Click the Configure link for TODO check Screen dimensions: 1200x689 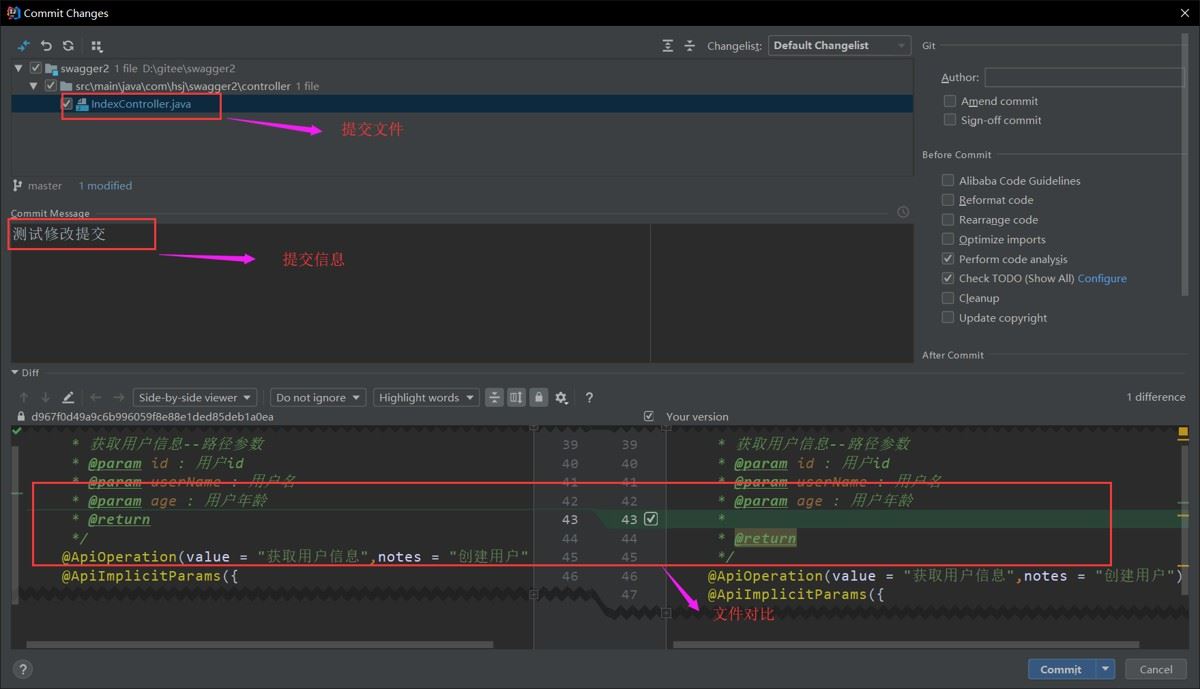[x=1102, y=279]
